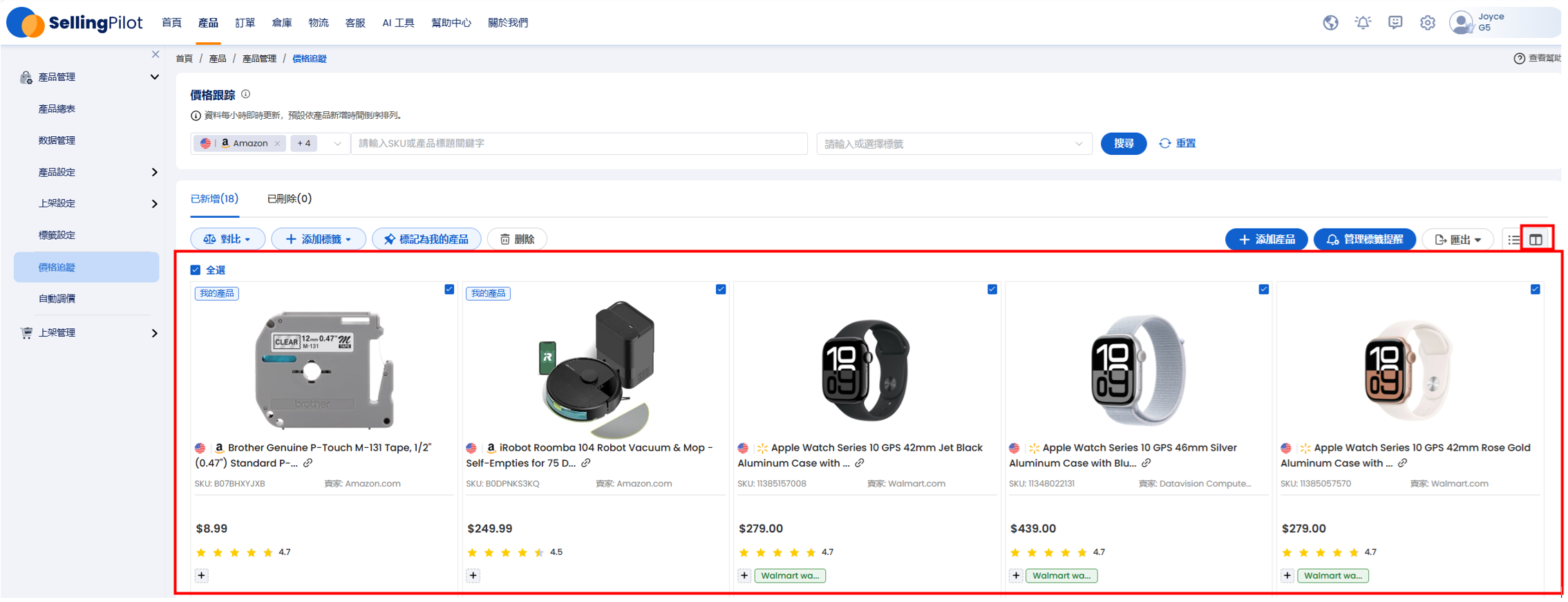Open link icon of iRobot Roomba 104

pyautogui.click(x=586, y=463)
